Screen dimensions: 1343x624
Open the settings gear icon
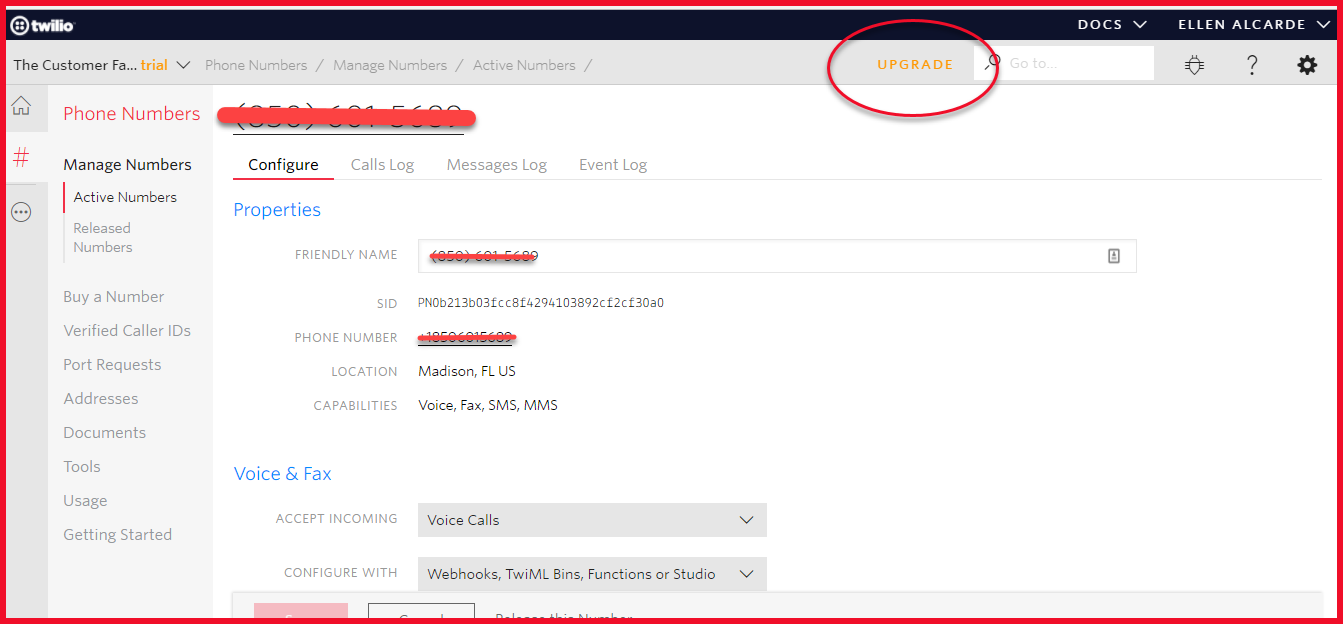(x=1307, y=65)
